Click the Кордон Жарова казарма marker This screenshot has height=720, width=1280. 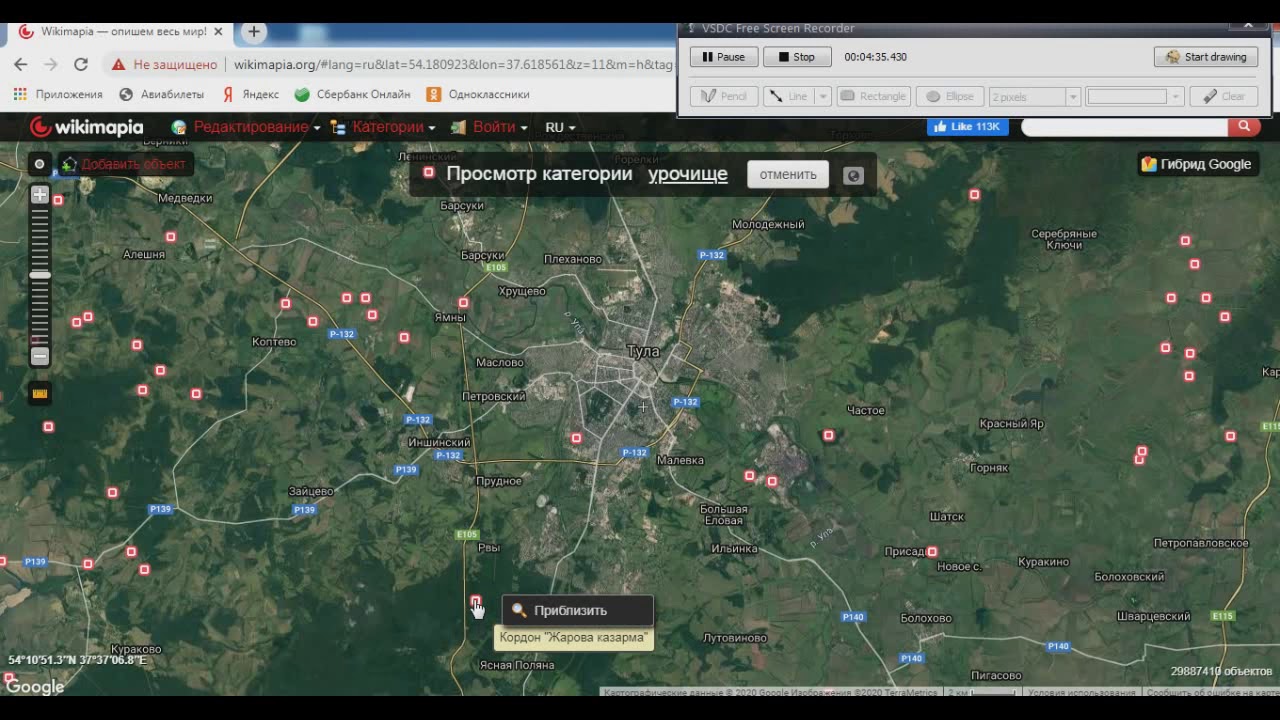point(475,600)
